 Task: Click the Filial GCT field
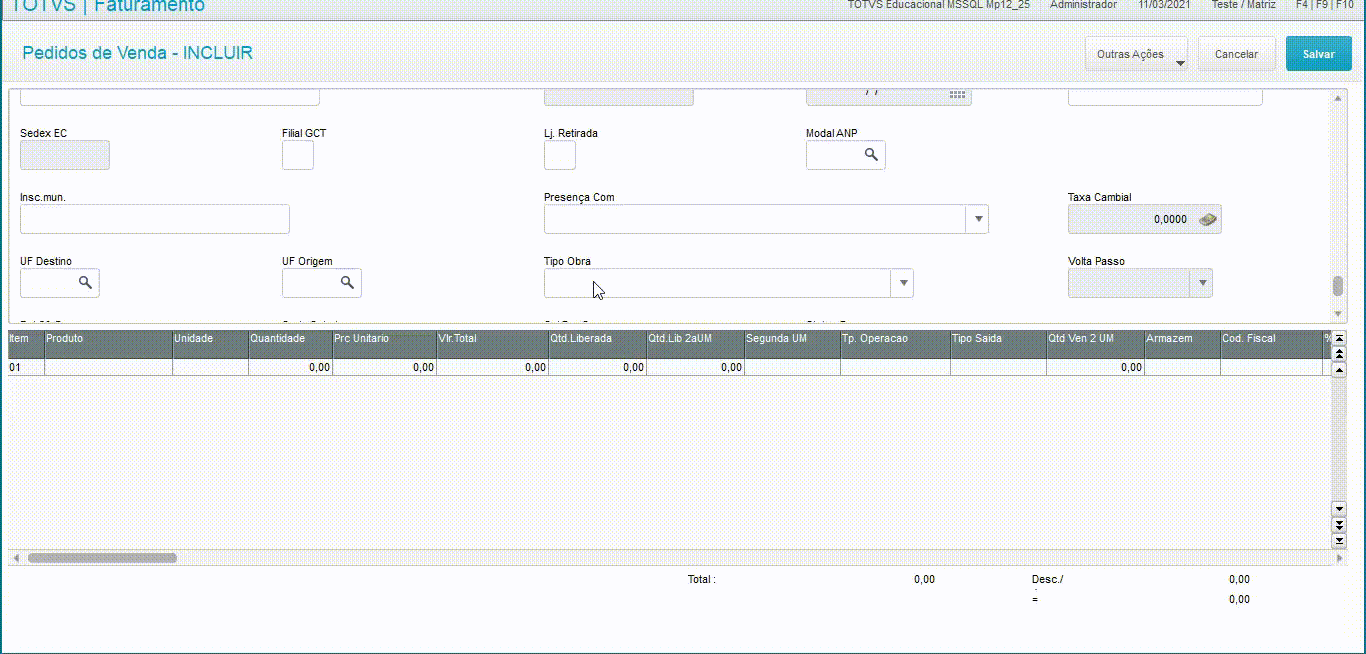point(298,155)
